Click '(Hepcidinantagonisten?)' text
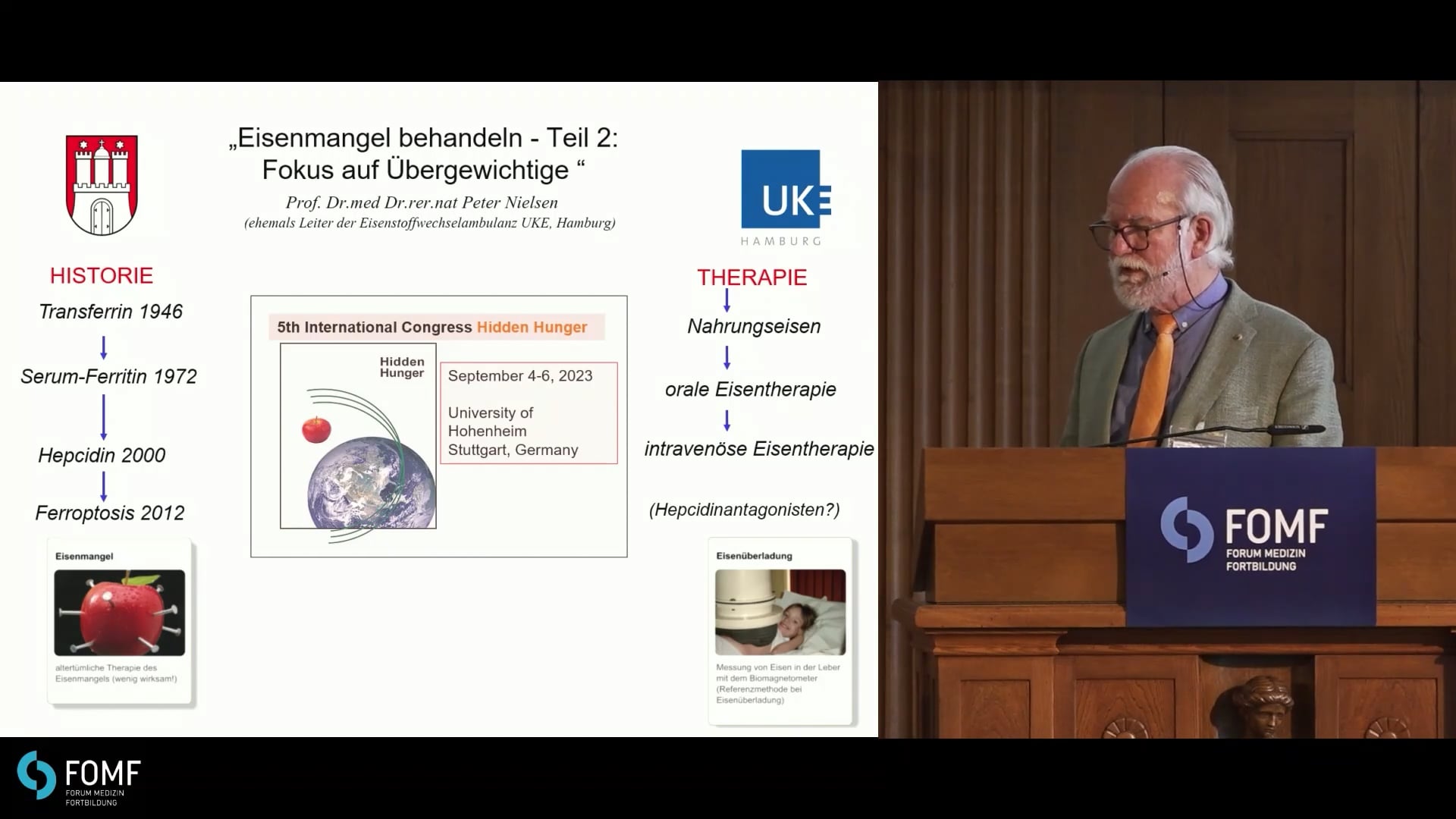The image size is (1456, 819). point(745,510)
